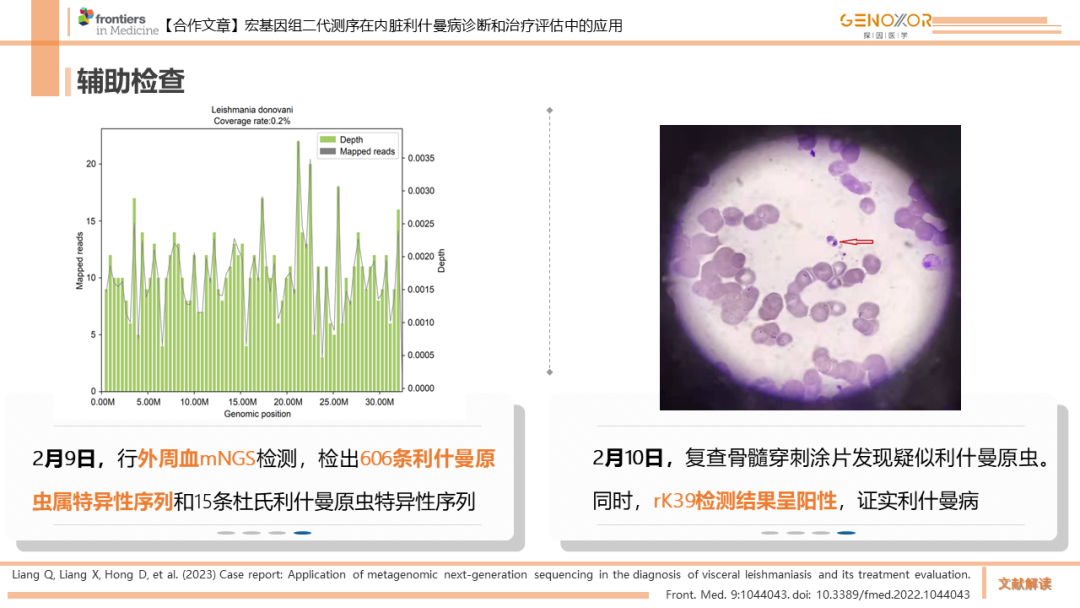Click the vertical Depth axis label on chart's right

[441, 260]
